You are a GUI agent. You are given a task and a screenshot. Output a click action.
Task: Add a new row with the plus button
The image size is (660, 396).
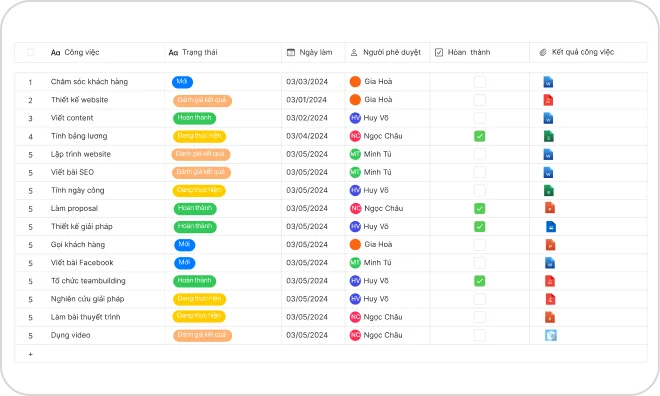tap(30, 354)
